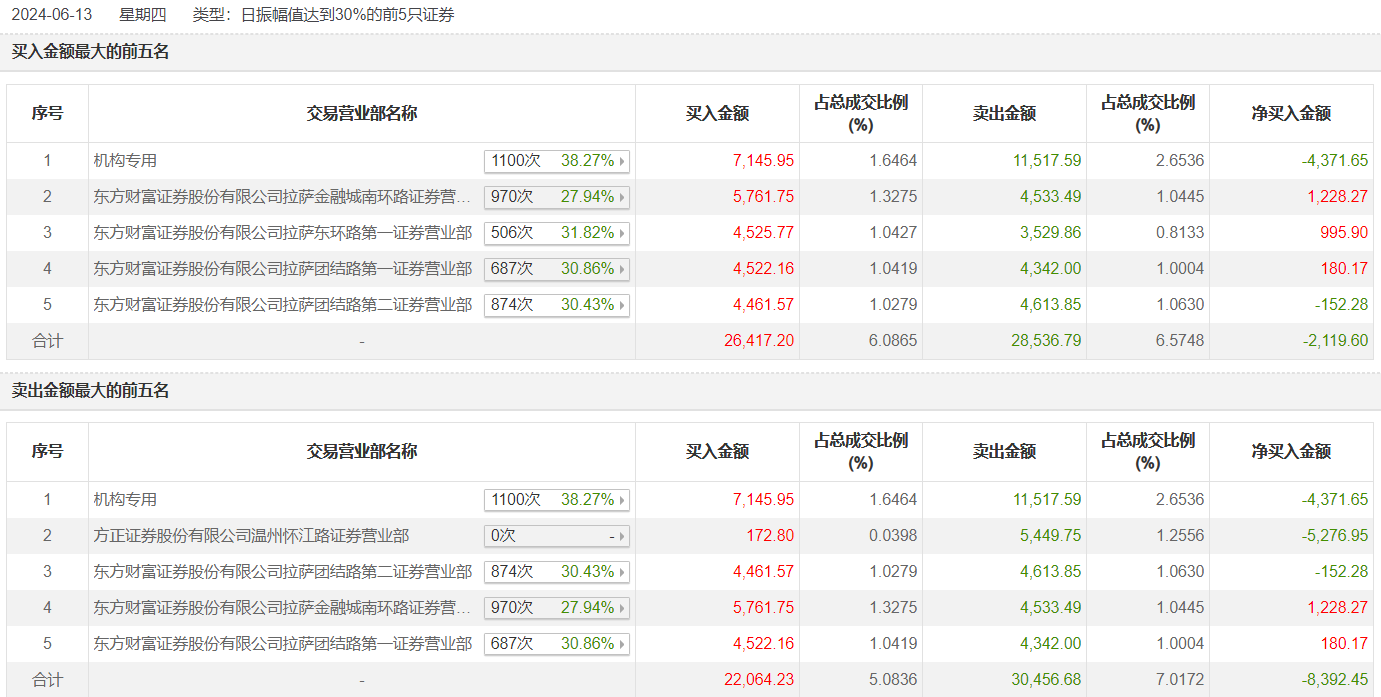The image size is (1381, 697).
Task: Click the 星期四 weekday label
Action: tap(142, 15)
